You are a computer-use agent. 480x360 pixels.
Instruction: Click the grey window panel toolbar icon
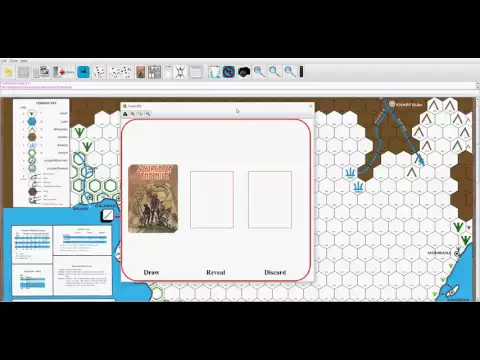click(x=196, y=72)
